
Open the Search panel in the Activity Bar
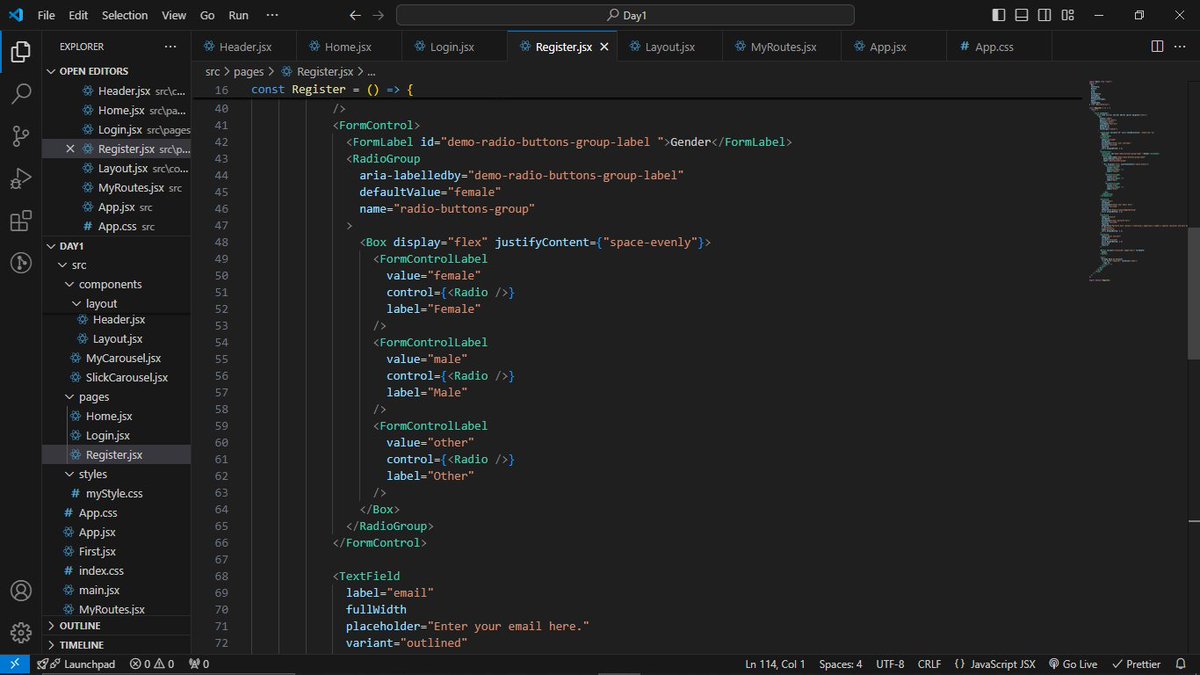21,94
